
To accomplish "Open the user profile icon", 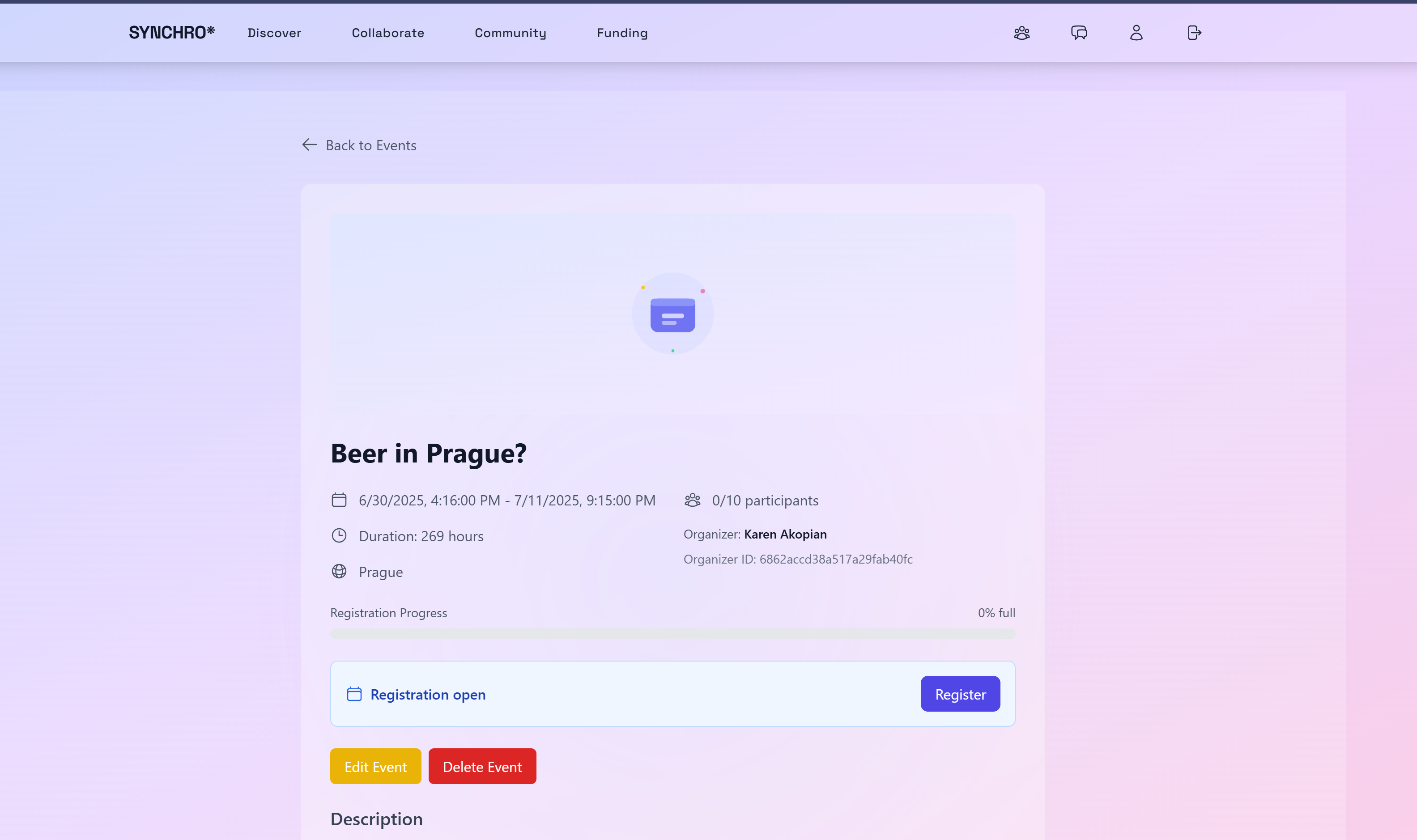I will (x=1136, y=33).
